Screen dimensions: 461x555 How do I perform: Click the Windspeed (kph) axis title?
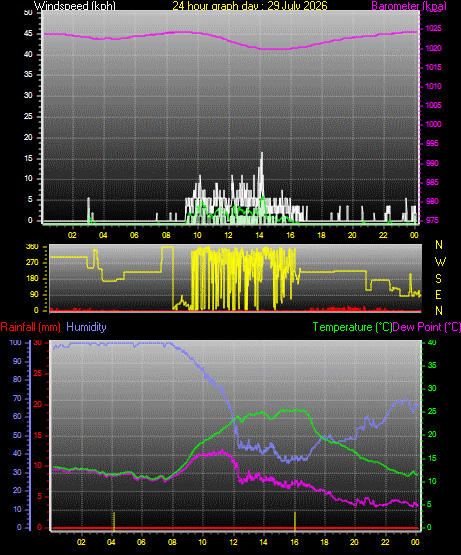tap(75, 6)
